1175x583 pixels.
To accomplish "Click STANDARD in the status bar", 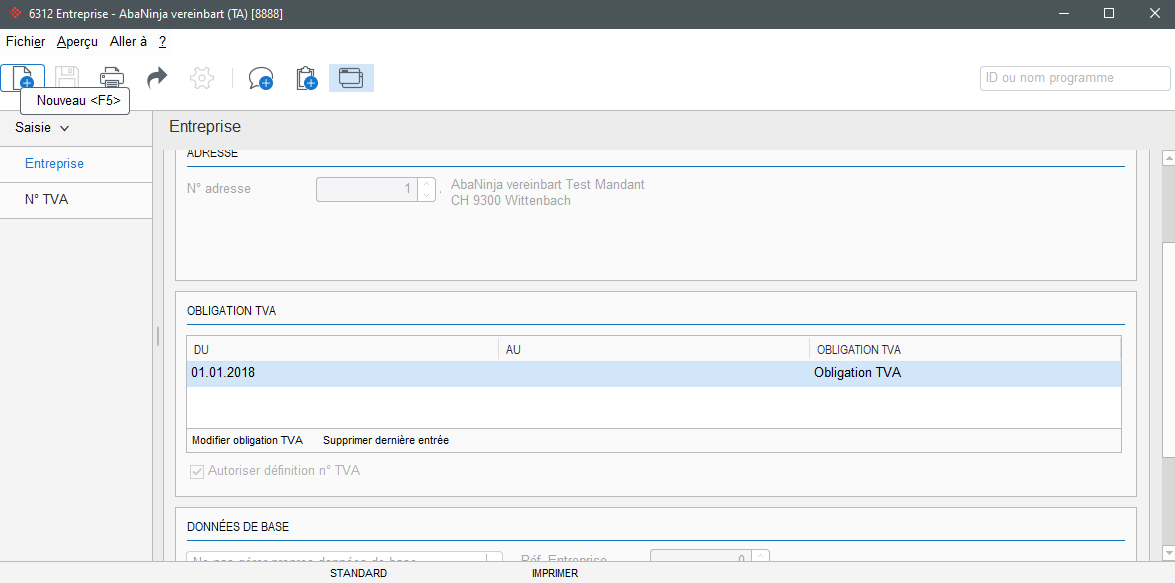I will (x=358, y=573).
